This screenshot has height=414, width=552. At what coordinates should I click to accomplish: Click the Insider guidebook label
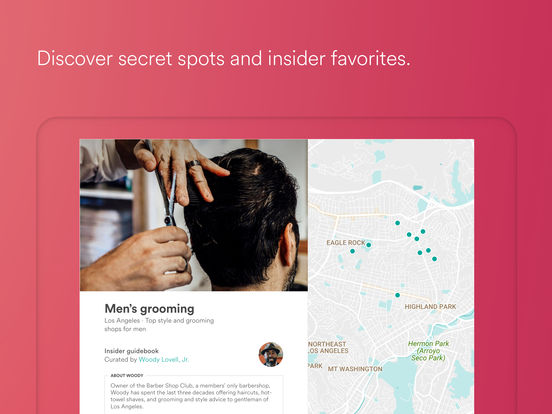point(131,351)
